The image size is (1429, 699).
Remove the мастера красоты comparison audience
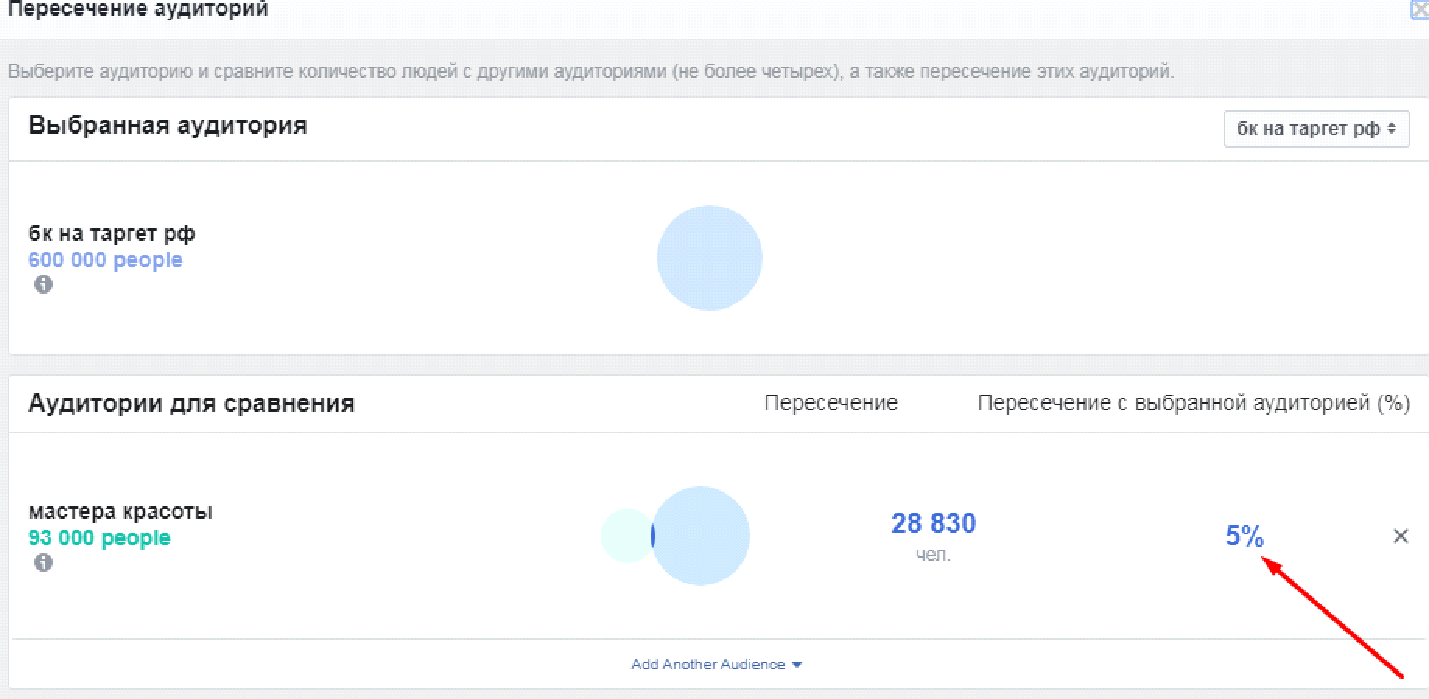coord(1400,536)
